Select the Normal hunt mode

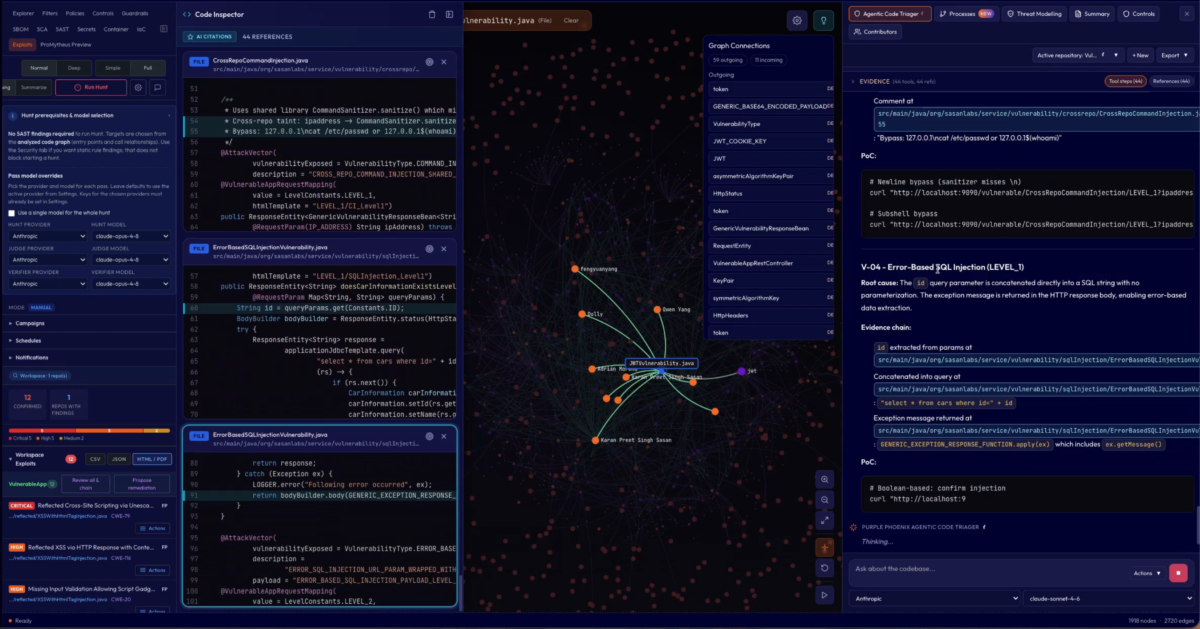click(x=39, y=68)
